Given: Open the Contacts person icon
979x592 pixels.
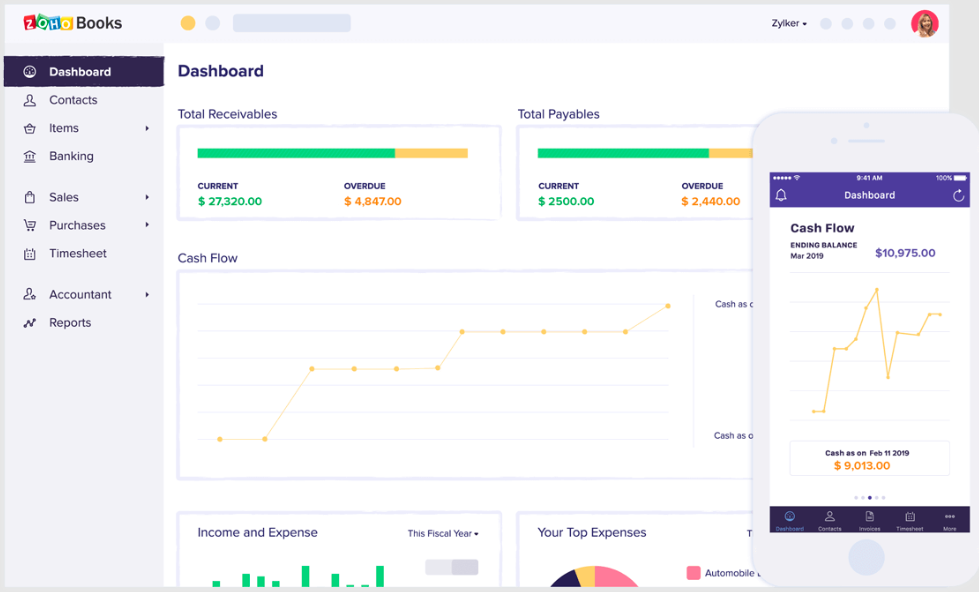Looking at the screenshot, I should pyautogui.click(x=29, y=100).
